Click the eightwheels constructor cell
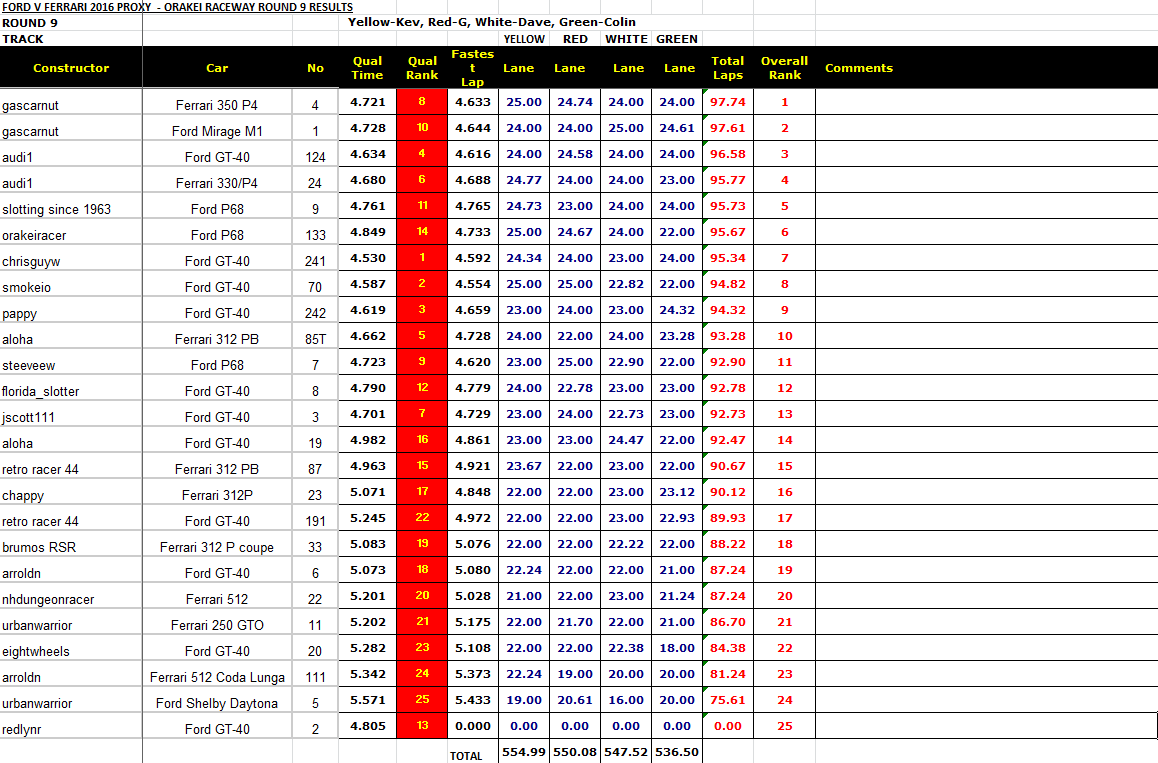Image resolution: width=1158 pixels, height=763 pixels. (x=71, y=651)
